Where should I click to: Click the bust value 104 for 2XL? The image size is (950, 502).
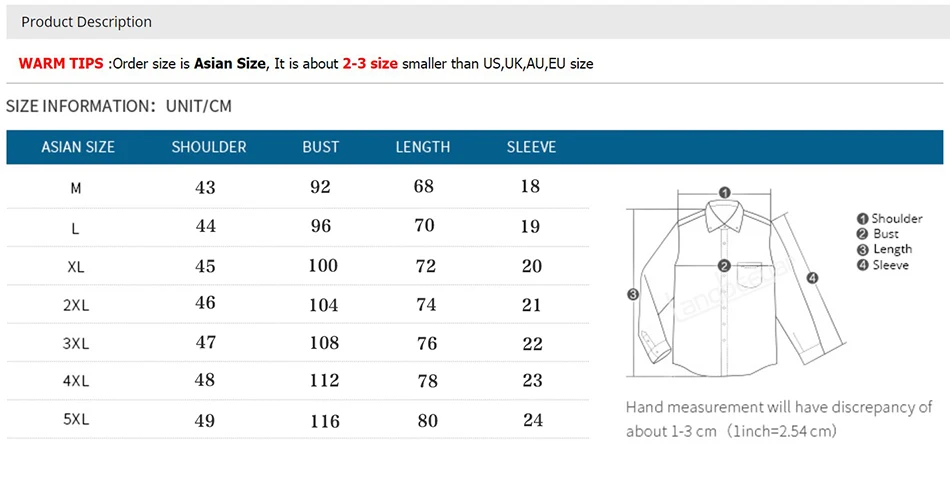[x=324, y=305]
